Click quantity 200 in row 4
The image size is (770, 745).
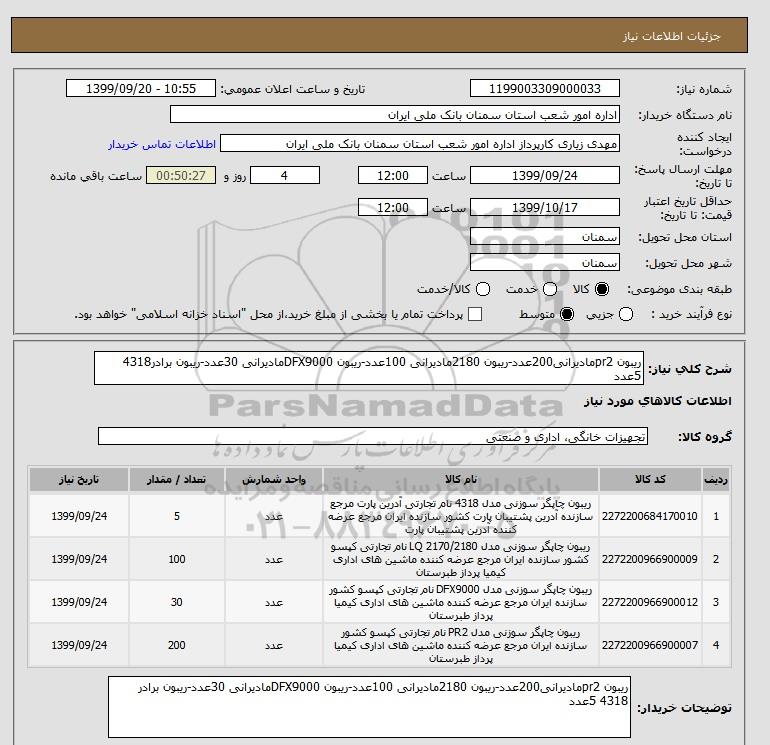pyautogui.click(x=177, y=645)
